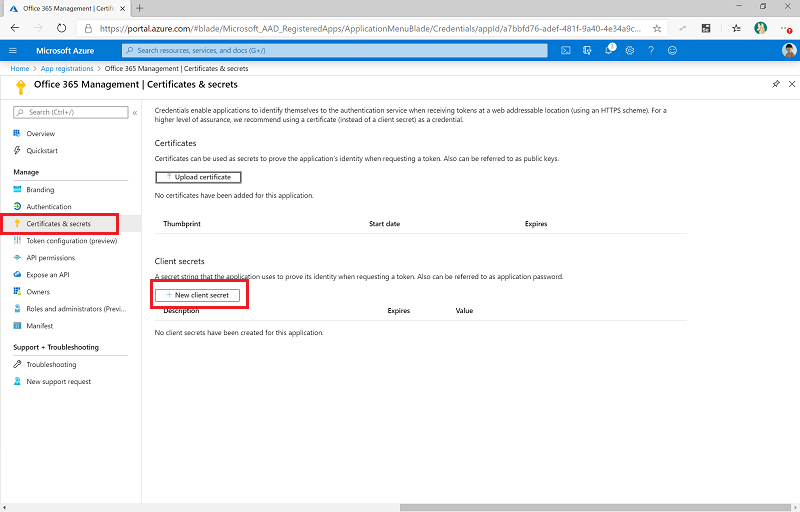Go to the App registrations breadcrumb link
Viewport: 800px width, 512px height.
pos(67,68)
